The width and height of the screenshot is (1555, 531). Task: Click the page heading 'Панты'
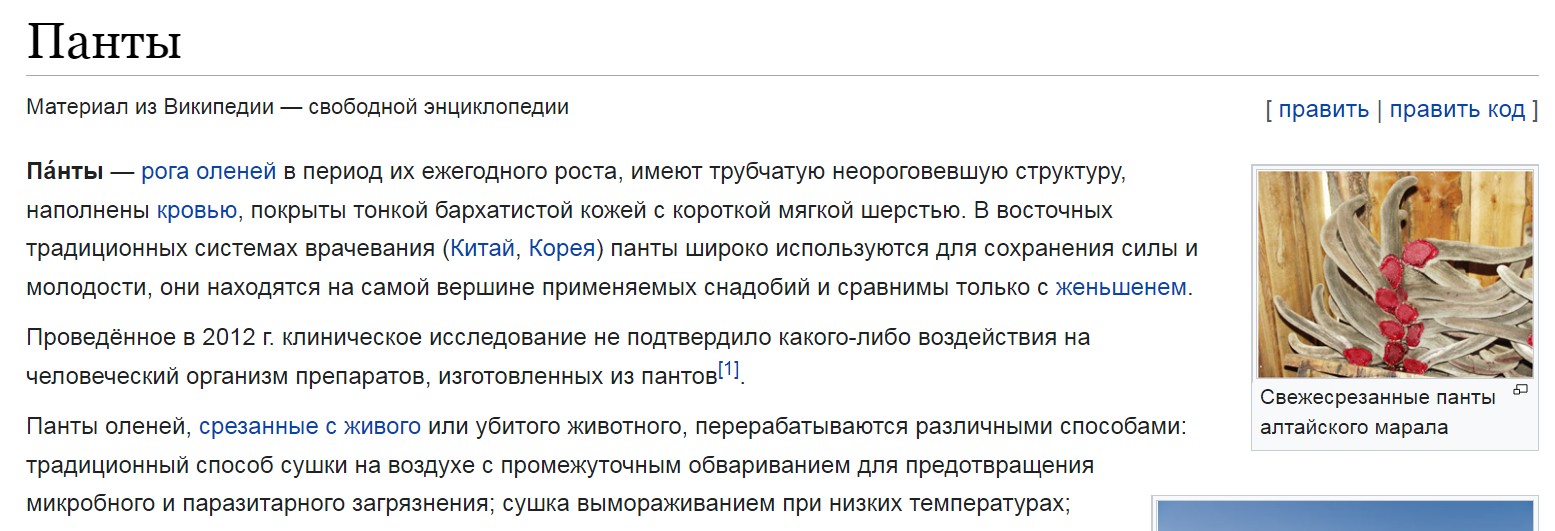(104, 43)
